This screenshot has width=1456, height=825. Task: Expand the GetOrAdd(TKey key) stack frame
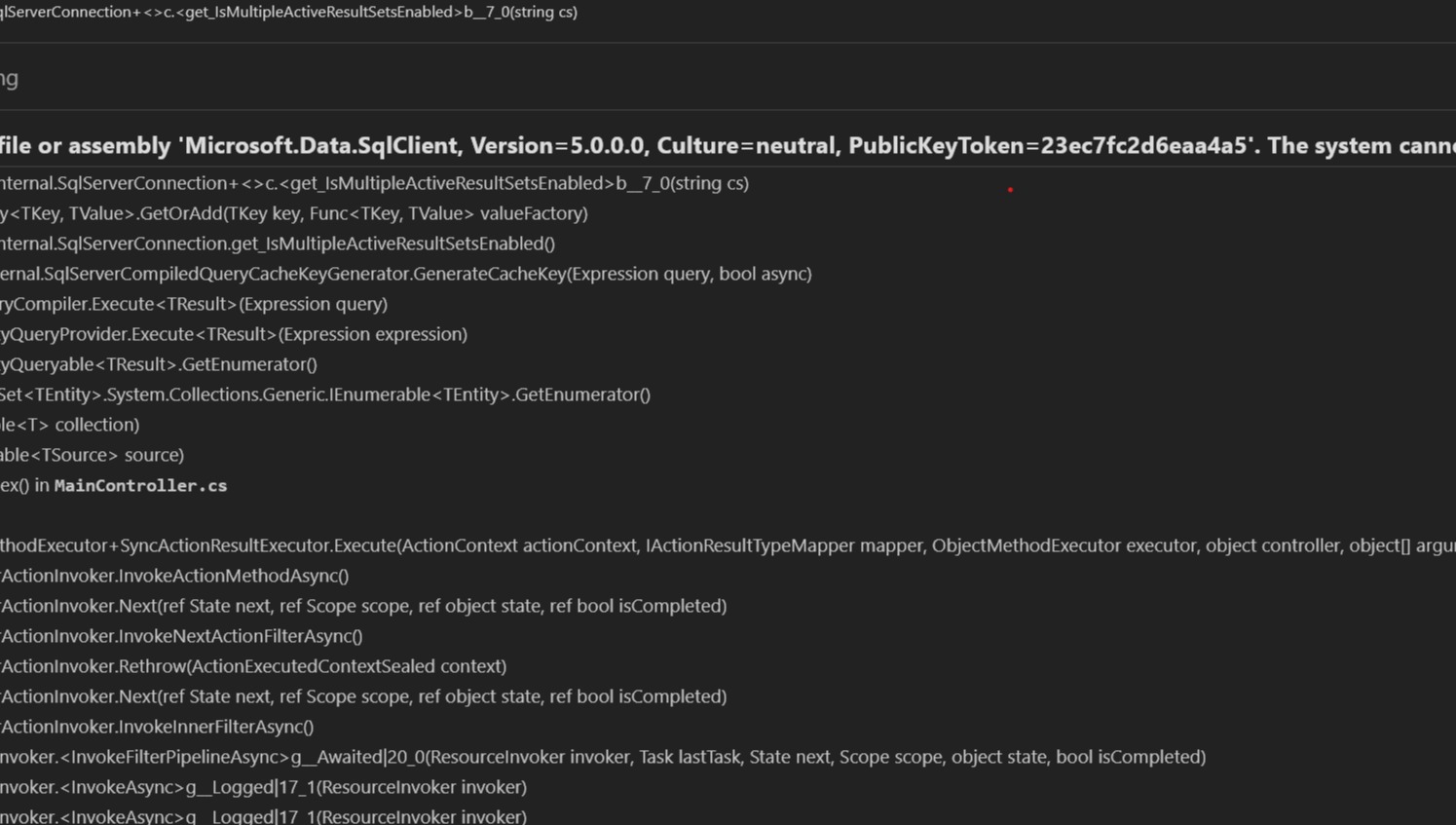(293, 213)
